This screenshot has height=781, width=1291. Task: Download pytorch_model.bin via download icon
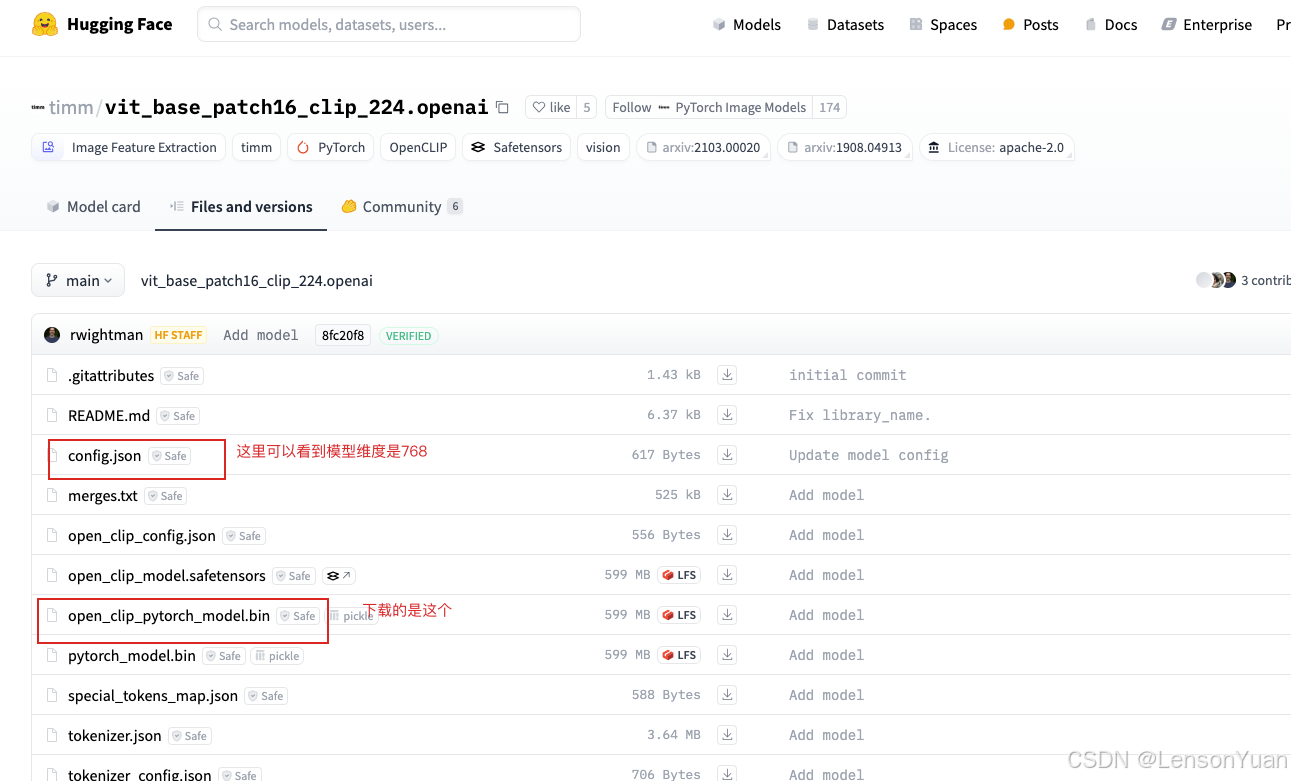click(x=728, y=655)
